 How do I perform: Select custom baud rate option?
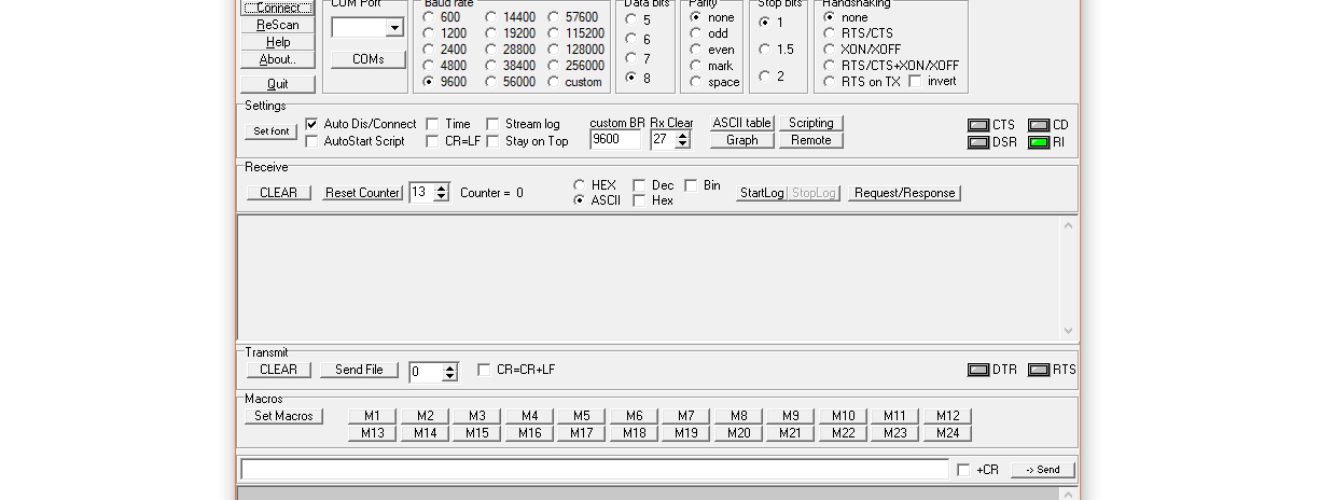[553, 82]
